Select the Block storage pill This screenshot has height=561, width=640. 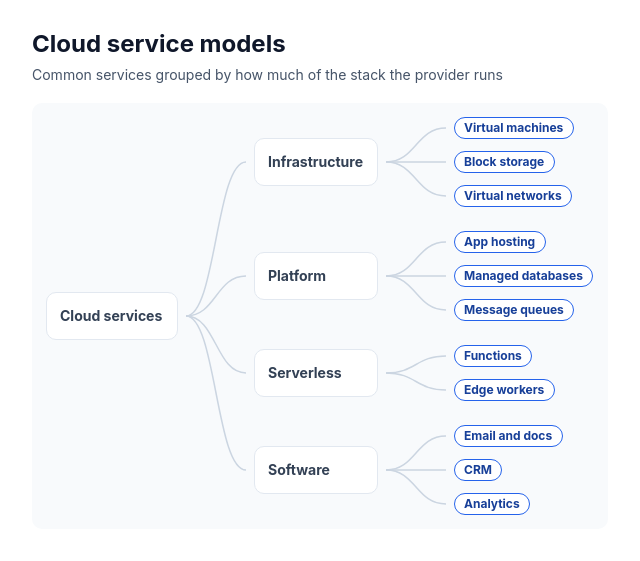[504, 162]
